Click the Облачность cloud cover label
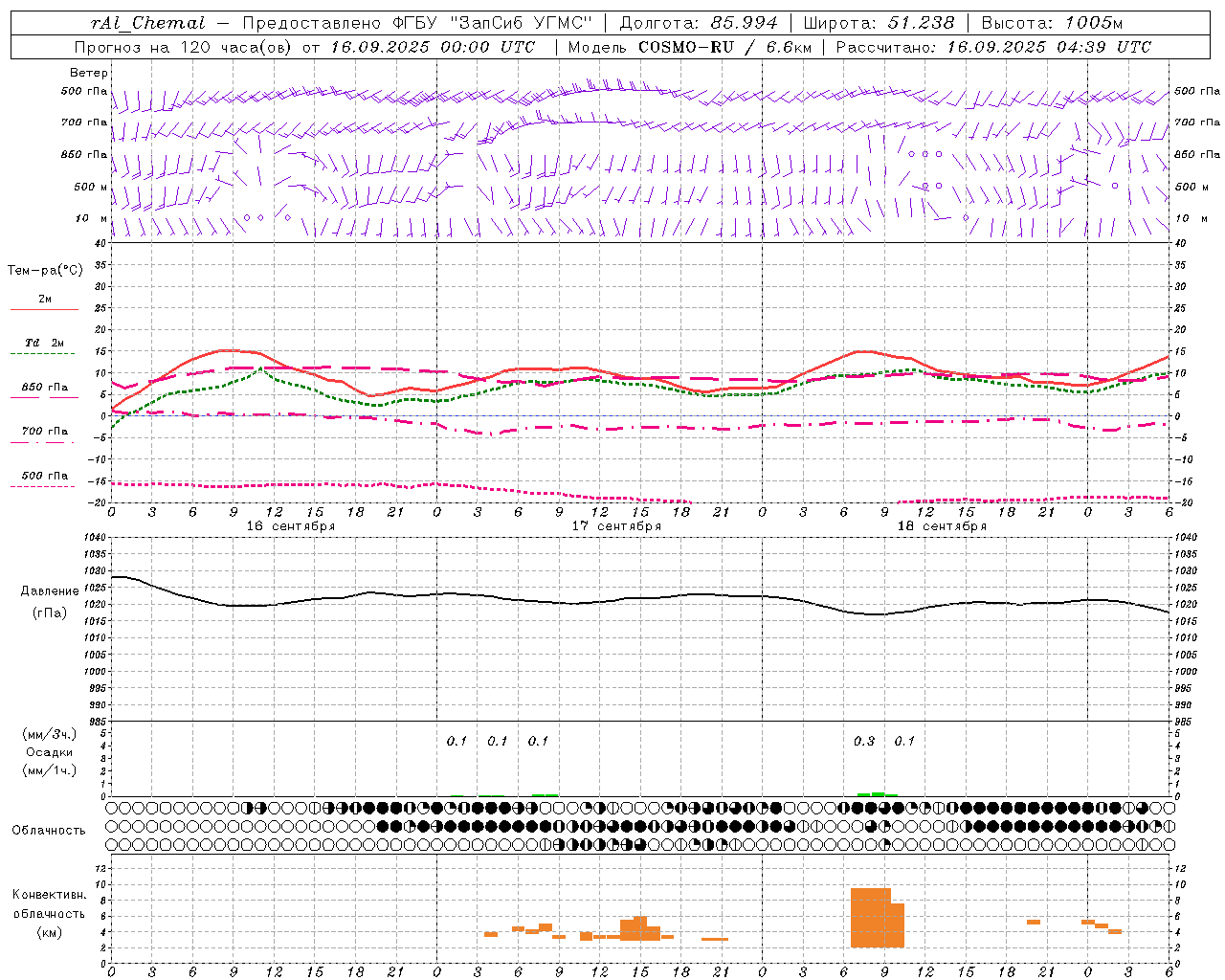This screenshot has width=1225, height=980. [49, 831]
